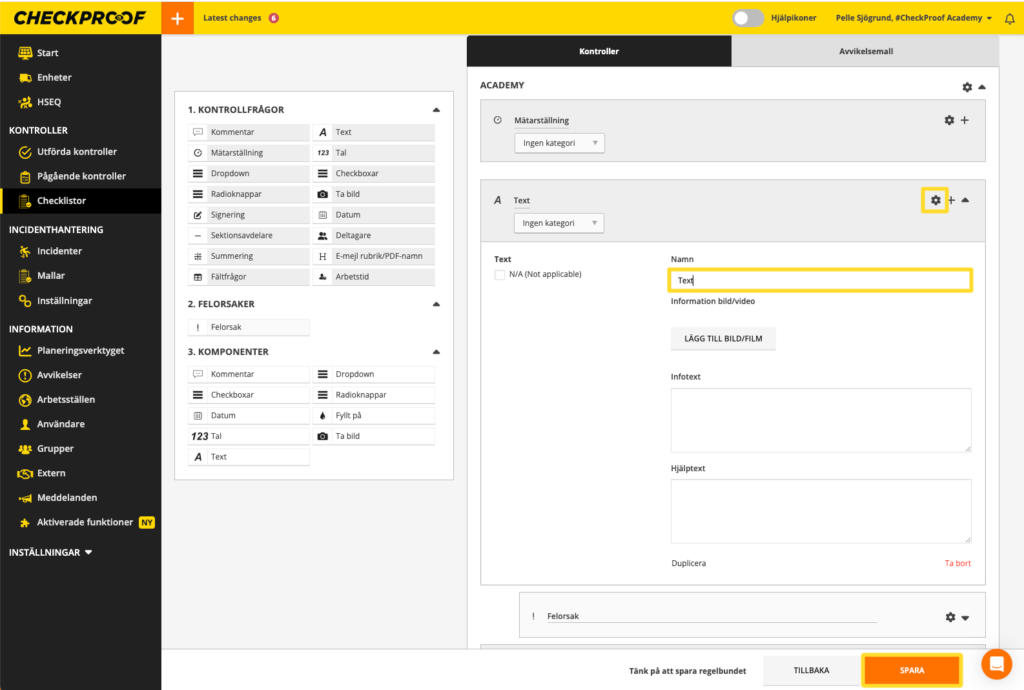
Task: Click gear settings icon on Text question
Action: click(x=935, y=200)
